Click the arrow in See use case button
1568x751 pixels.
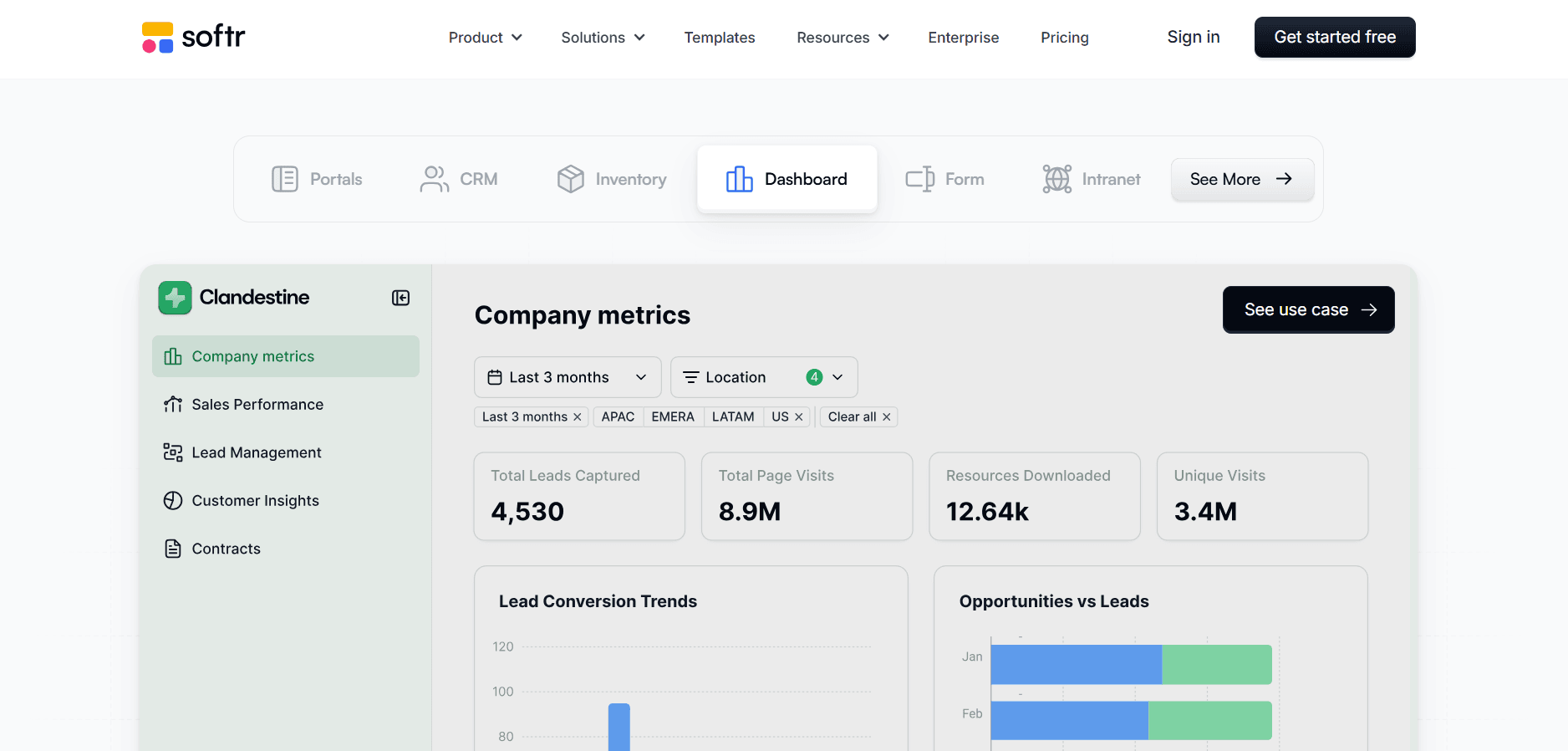1369,309
